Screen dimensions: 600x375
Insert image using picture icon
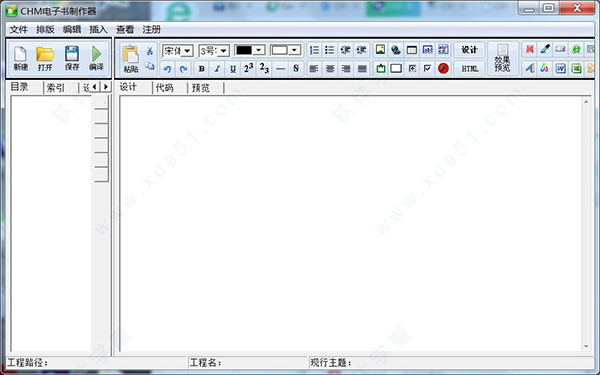(x=380, y=50)
